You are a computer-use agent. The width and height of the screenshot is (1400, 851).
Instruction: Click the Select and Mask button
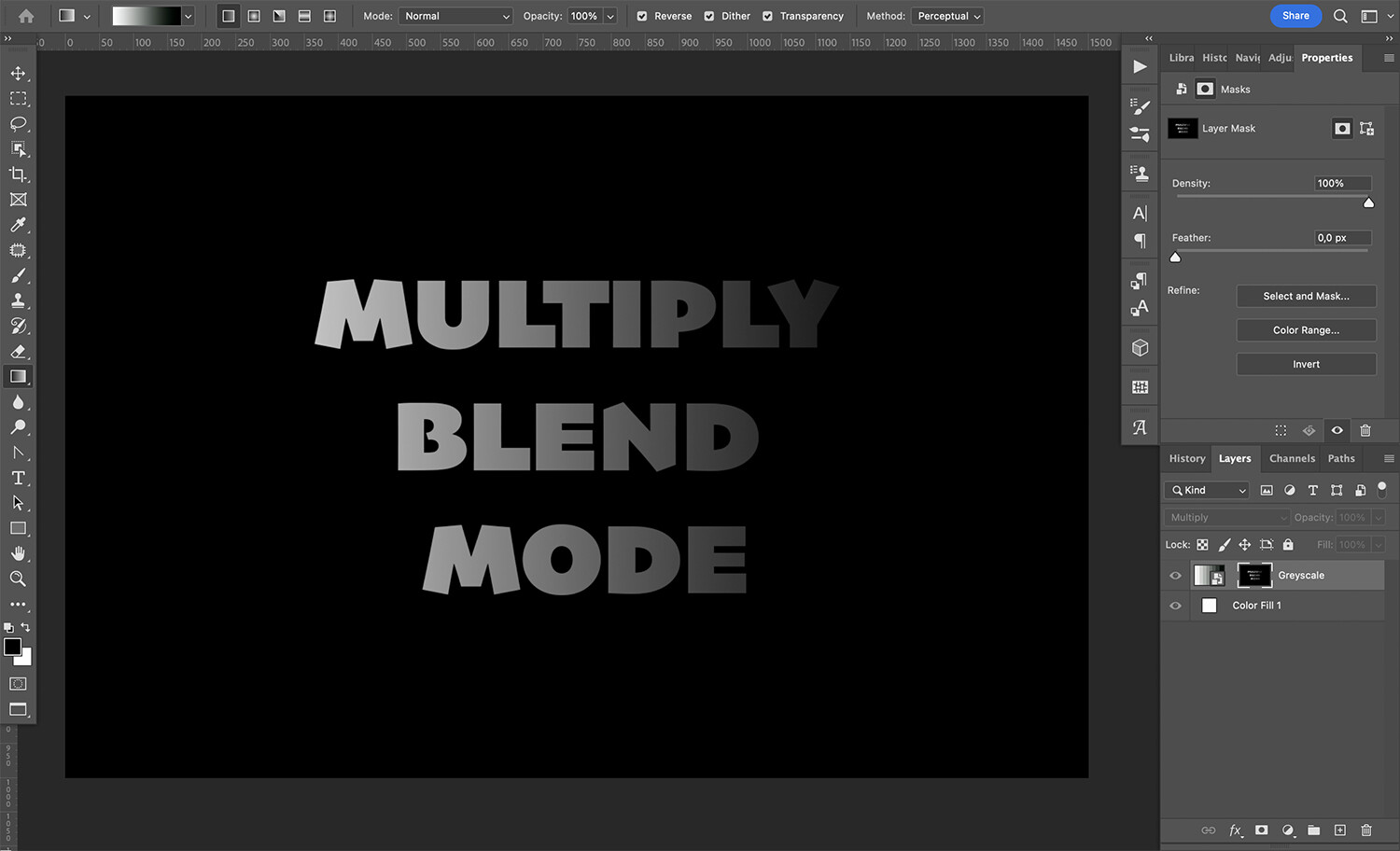(x=1306, y=296)
